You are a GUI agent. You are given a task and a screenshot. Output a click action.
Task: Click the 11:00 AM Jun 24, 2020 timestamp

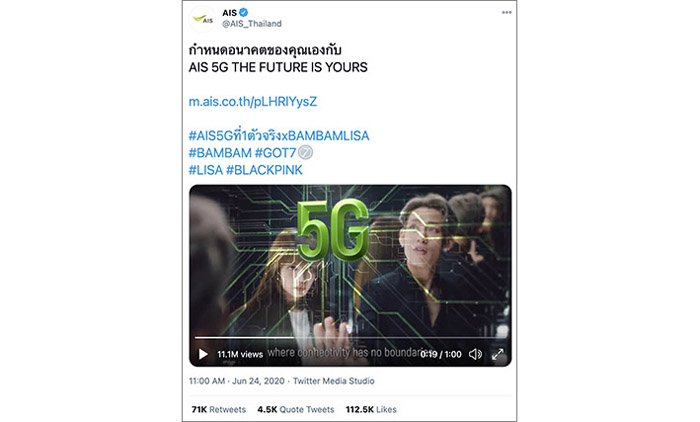[237, 381]
